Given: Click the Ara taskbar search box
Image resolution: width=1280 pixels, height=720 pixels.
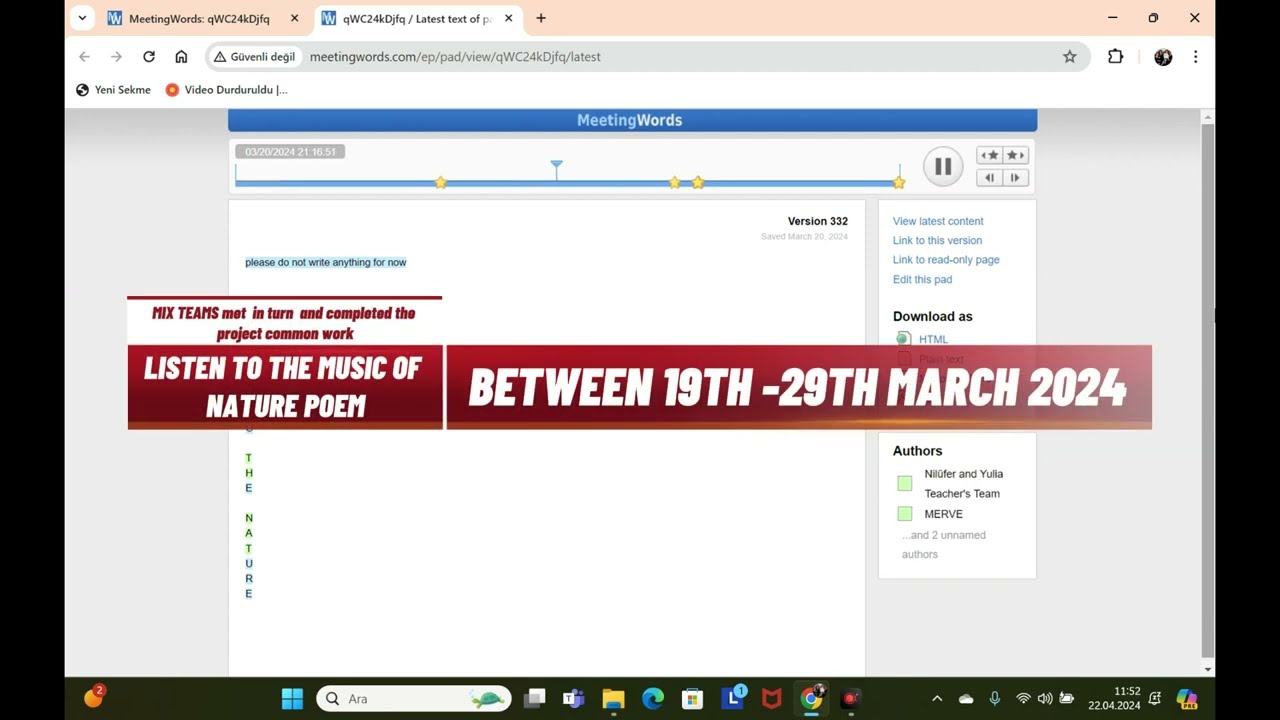Looking at the screenshot, I should coord(414,699).
